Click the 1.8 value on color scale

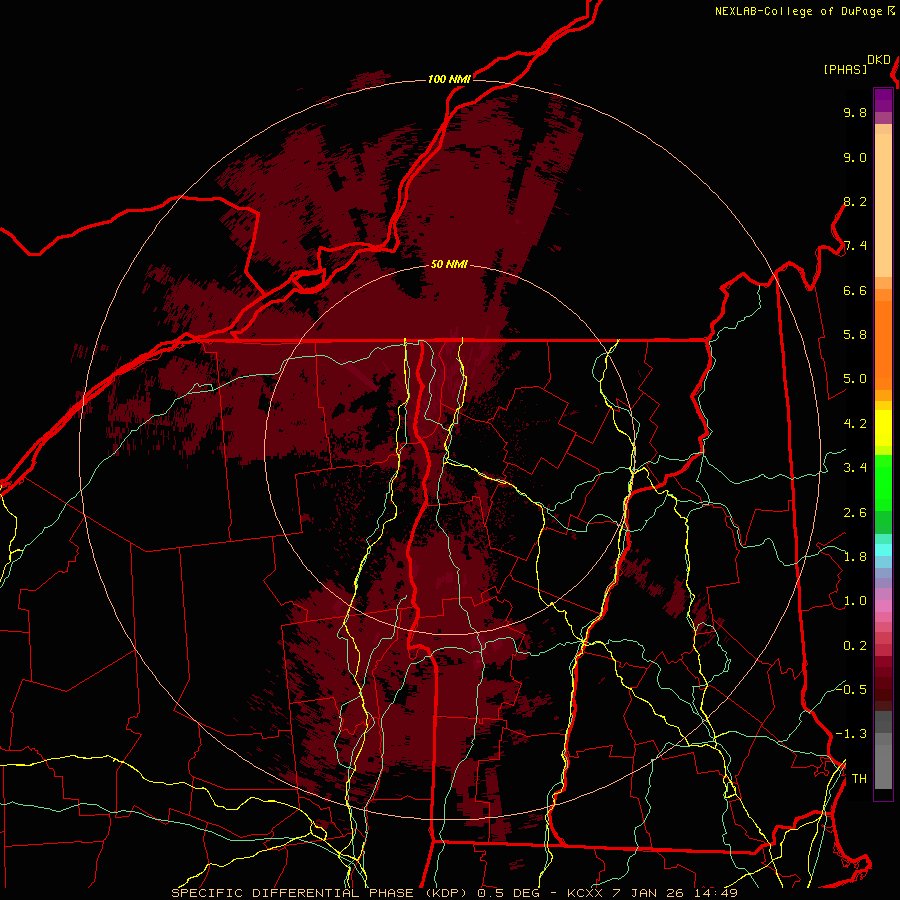point(855,557)
